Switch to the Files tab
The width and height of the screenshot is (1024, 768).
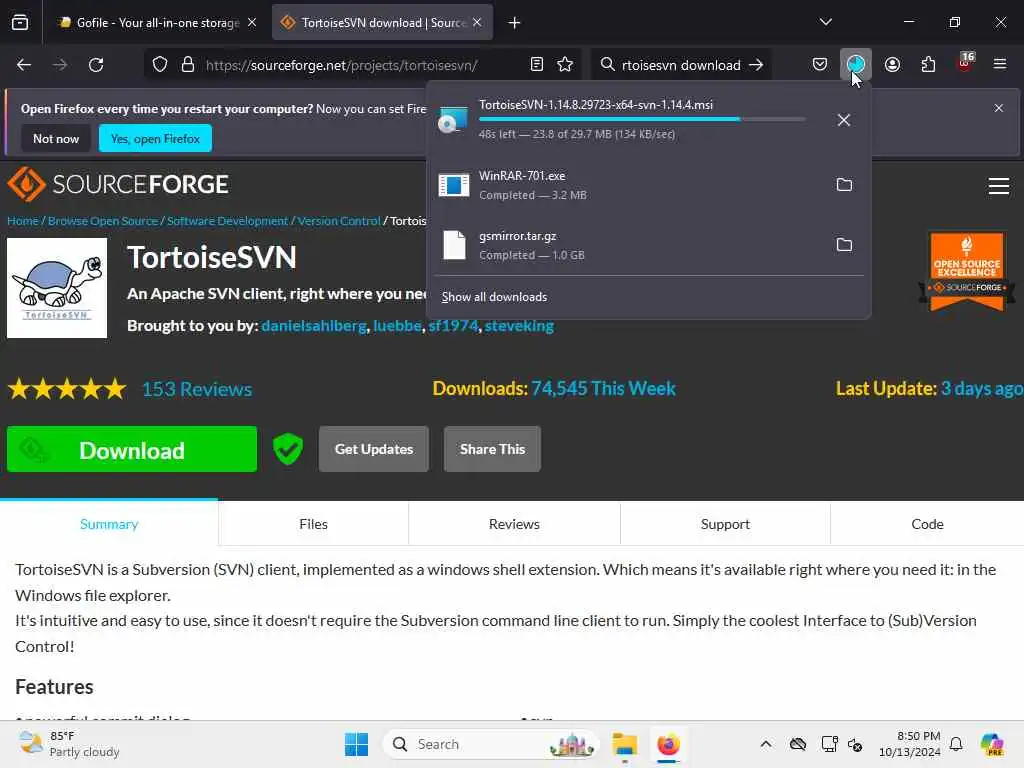click(313, 524)
